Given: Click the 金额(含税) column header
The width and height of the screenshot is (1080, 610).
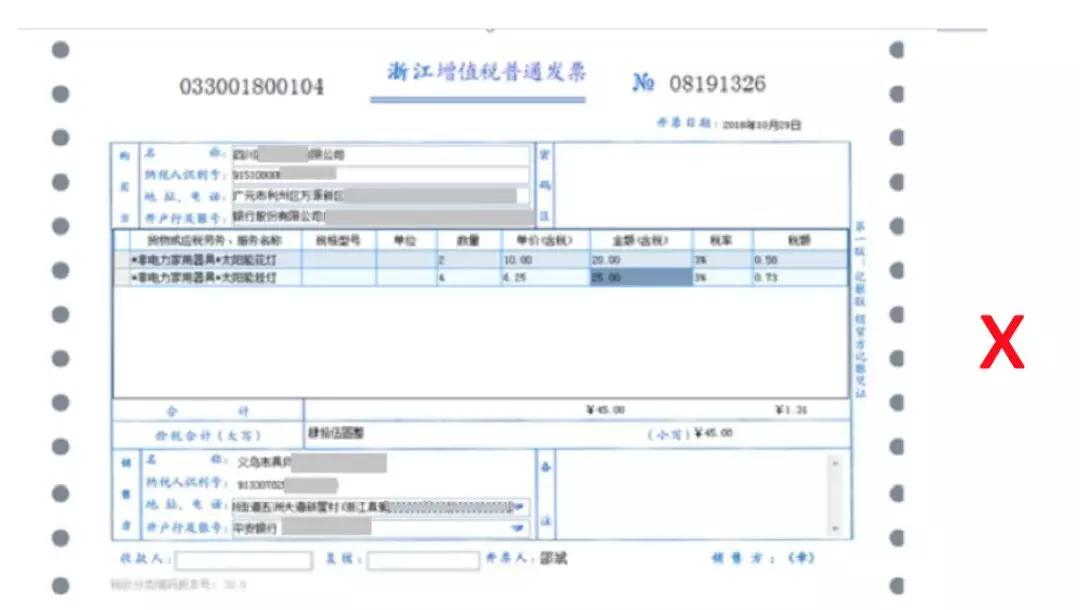Looking at the screenshot, I should (x=641, y=240).
